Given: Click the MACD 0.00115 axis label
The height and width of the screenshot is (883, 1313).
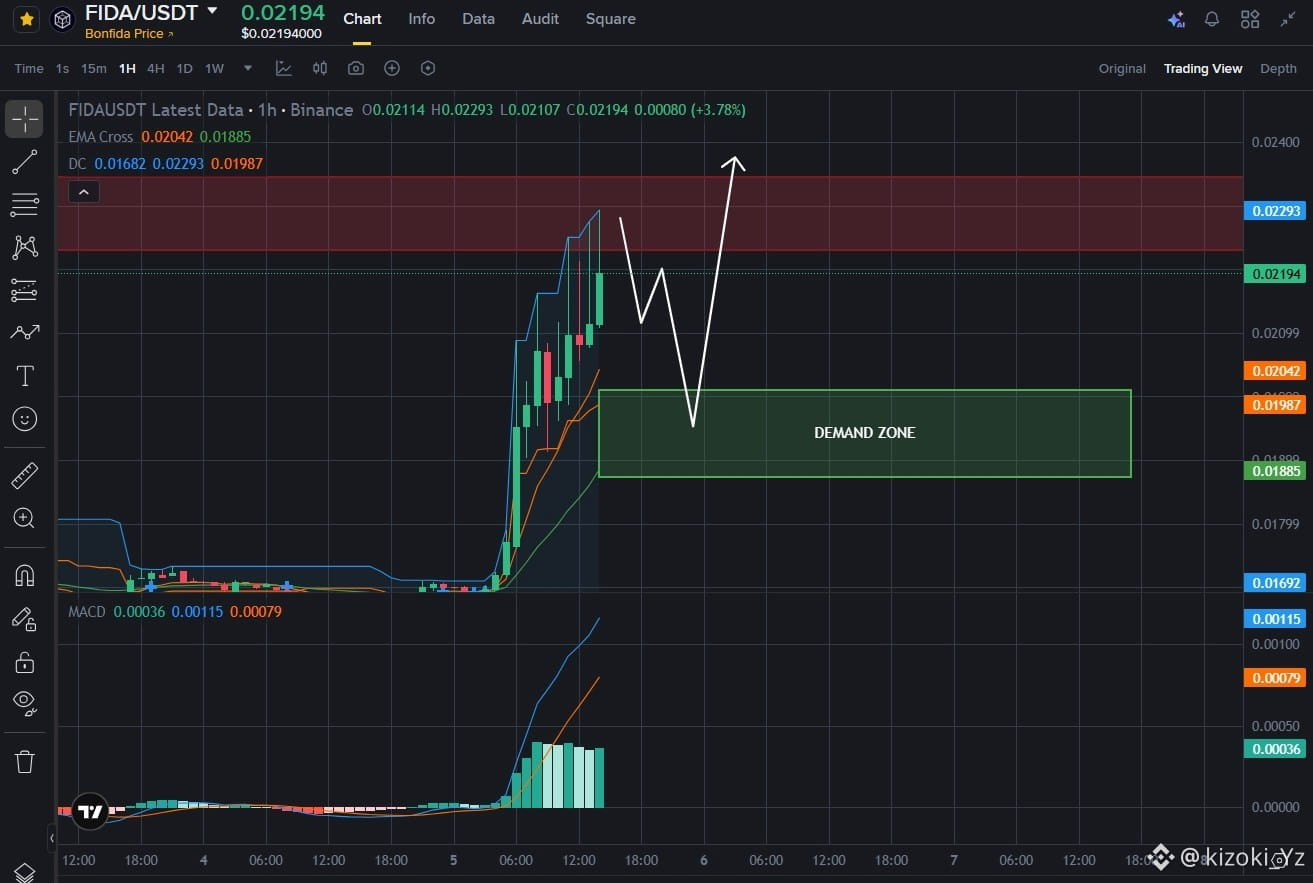Looking at the screenshot, I should point(1277,619).
